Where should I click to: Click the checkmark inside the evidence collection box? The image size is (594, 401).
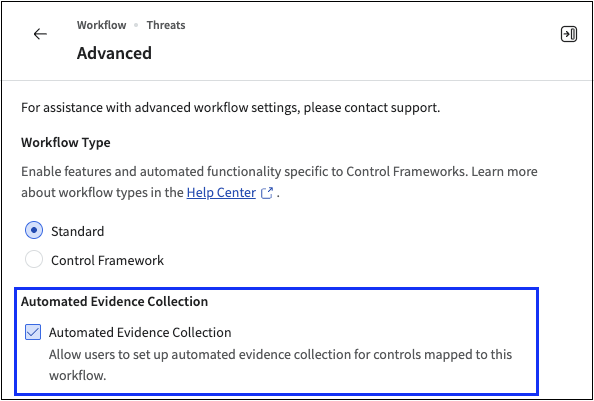(33, 332)
